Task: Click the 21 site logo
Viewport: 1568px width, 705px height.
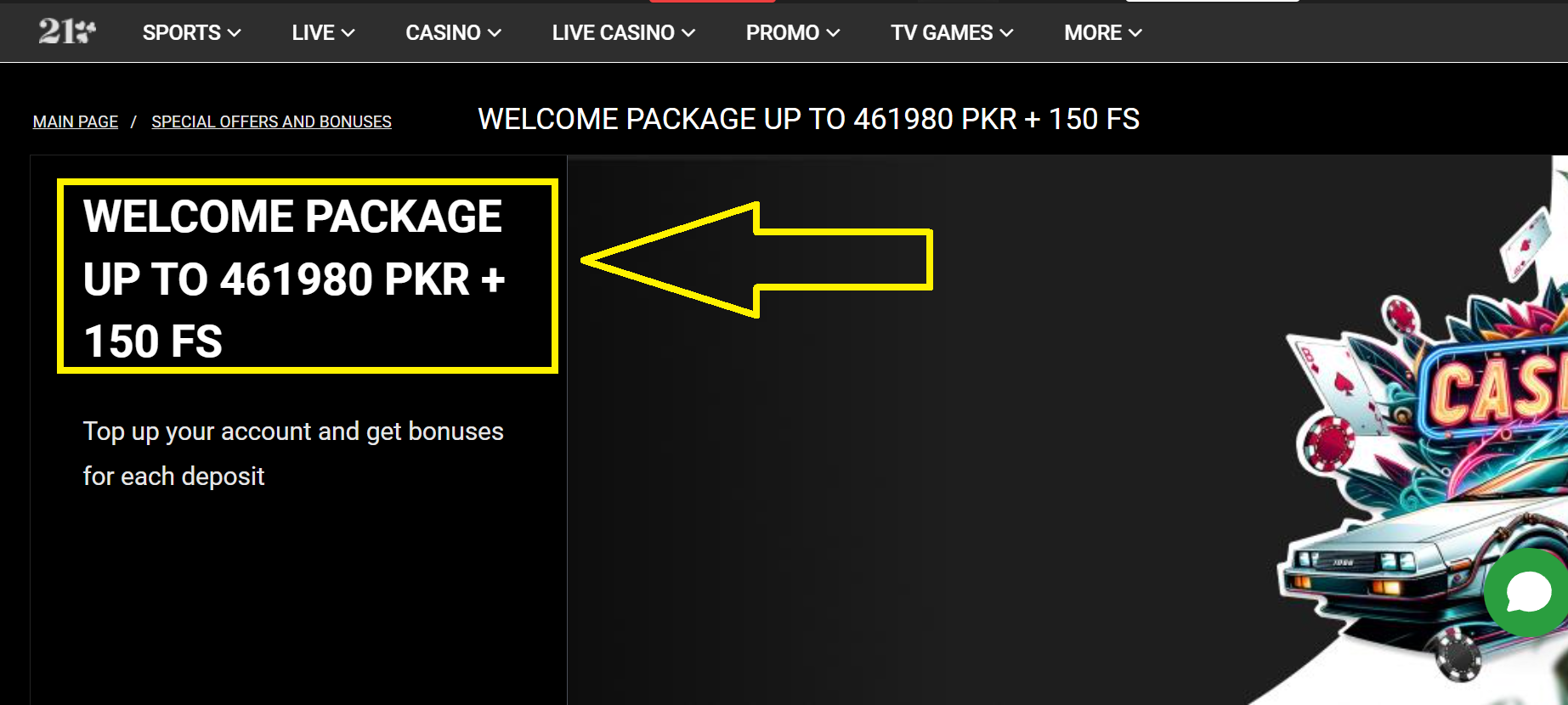Action: click(66, 31)
